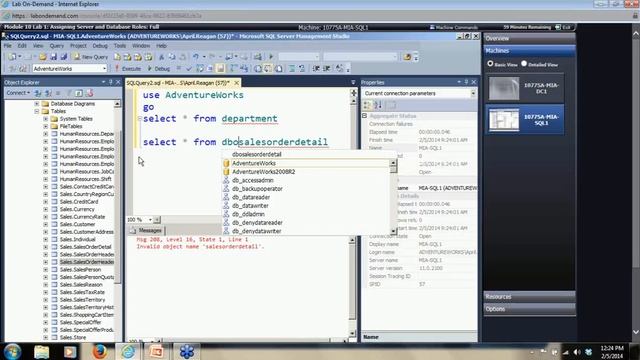Click the Firefox icon in the taskbar
This screenshot has height=360, width=640.
(x=99, y=351)
